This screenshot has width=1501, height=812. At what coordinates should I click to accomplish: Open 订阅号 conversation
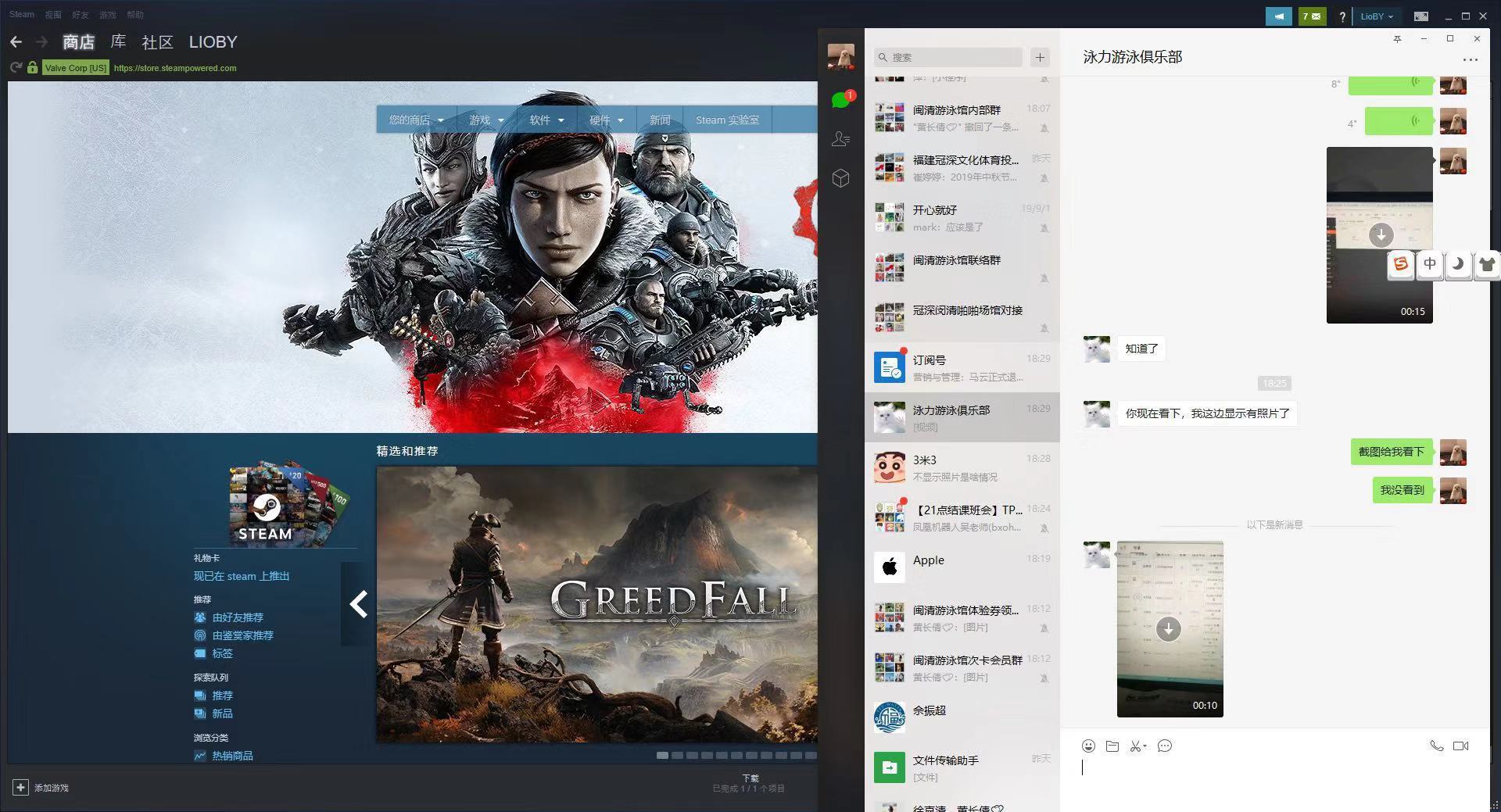click(962, 367)
